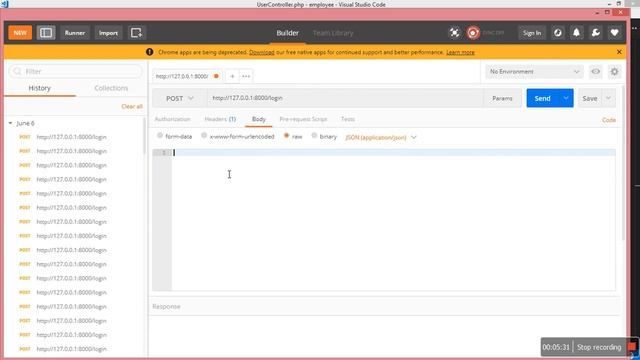Collapse the June 6 history group
The height and width of the screenshot is (360, 640).
tap(10, 123)
